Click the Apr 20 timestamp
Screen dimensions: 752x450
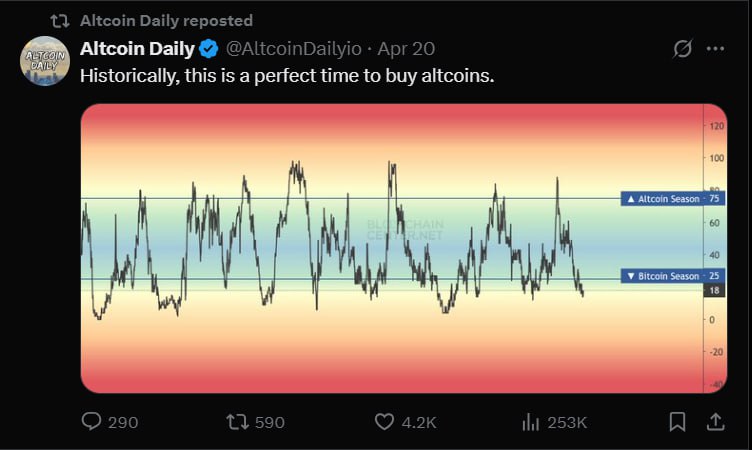coord(406,48)
